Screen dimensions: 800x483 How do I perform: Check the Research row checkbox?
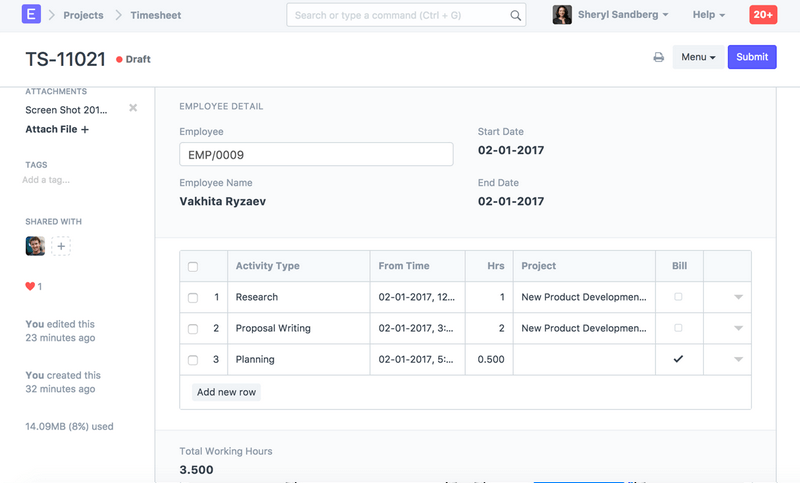coord(193,298)
